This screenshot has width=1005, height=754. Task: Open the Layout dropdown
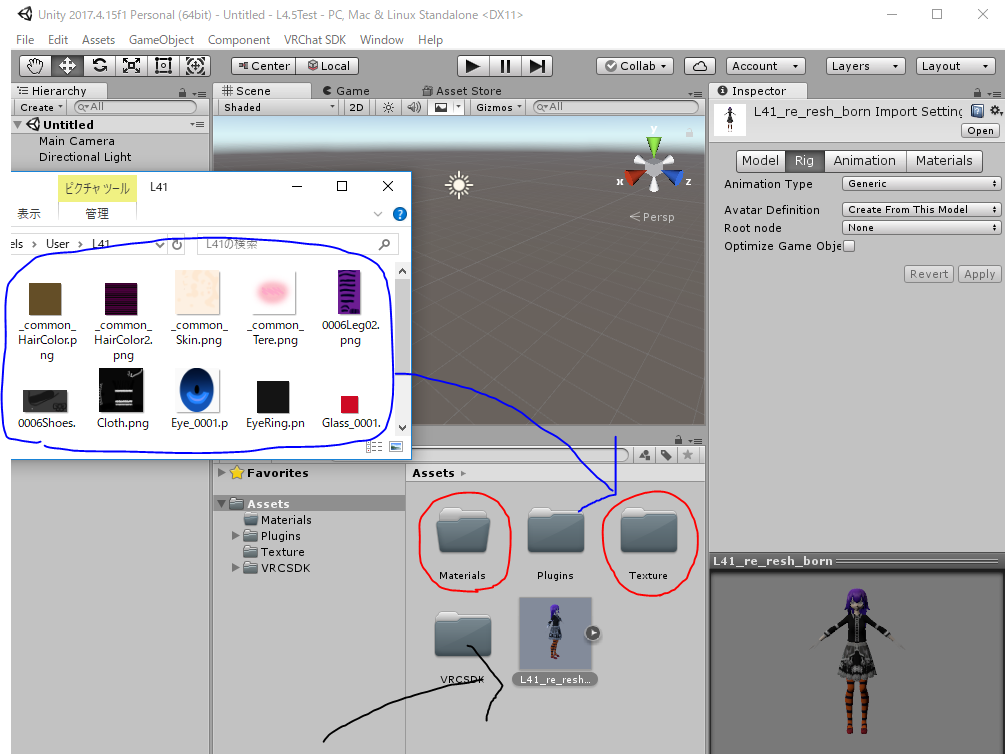(955, 66)
